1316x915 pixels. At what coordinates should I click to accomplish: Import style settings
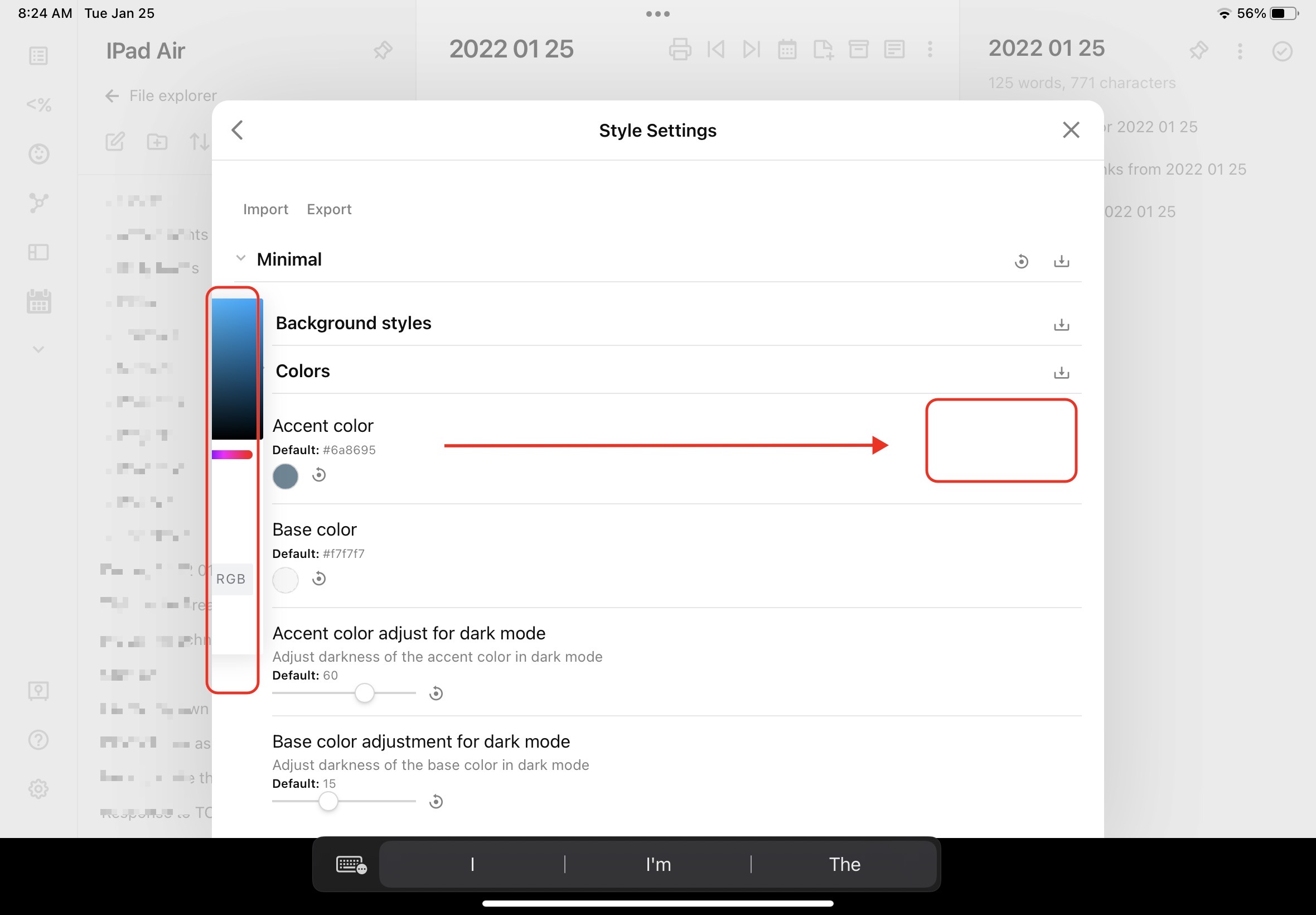(x=265, y=209)
